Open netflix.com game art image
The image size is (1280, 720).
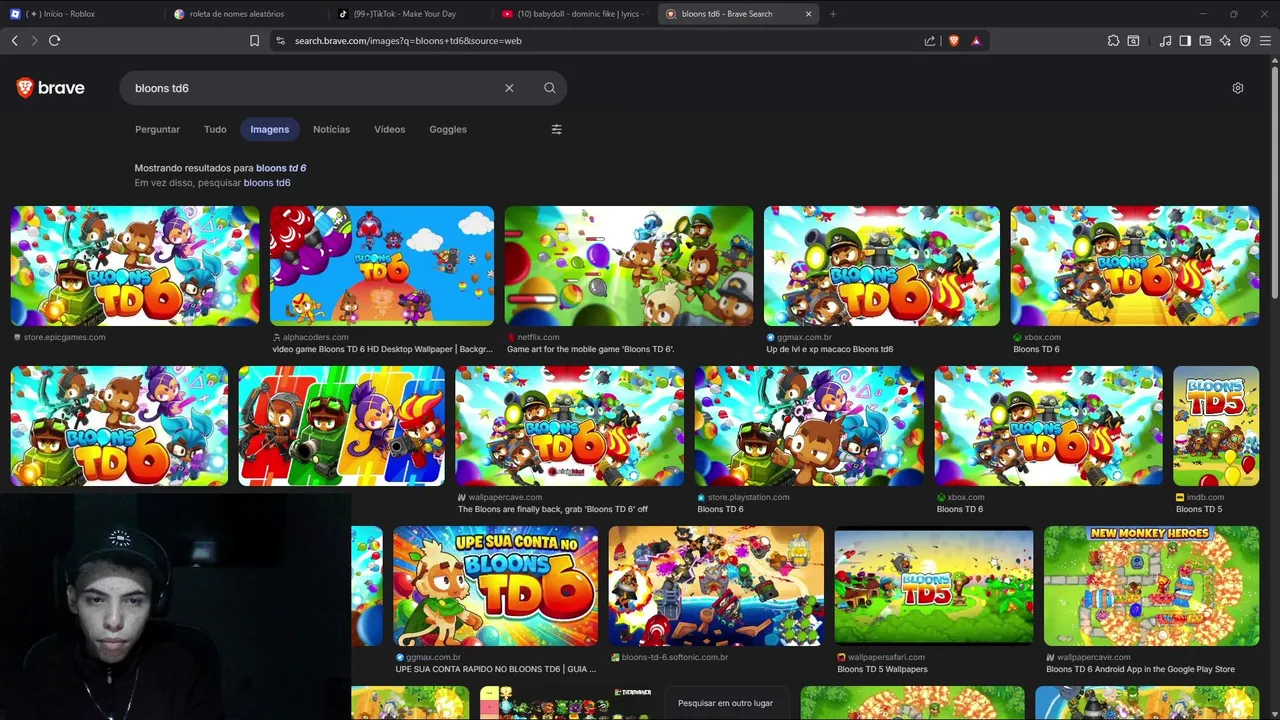click(629, 266)
